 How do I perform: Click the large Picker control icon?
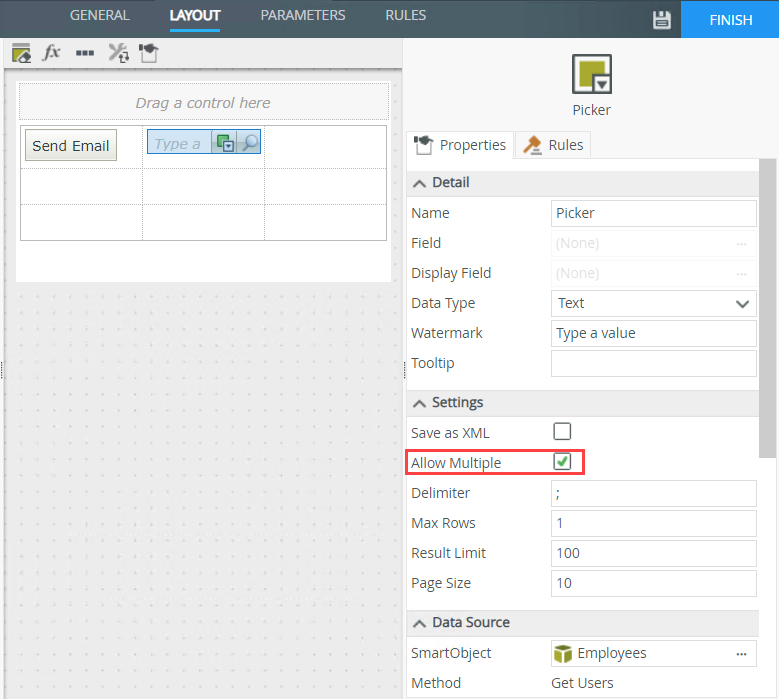pos(592,74)
